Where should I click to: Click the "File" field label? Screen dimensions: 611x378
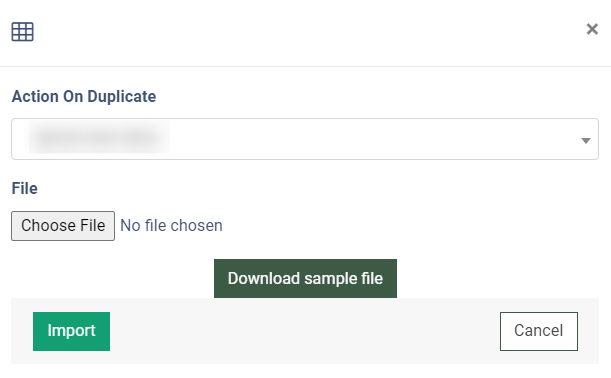25,188
